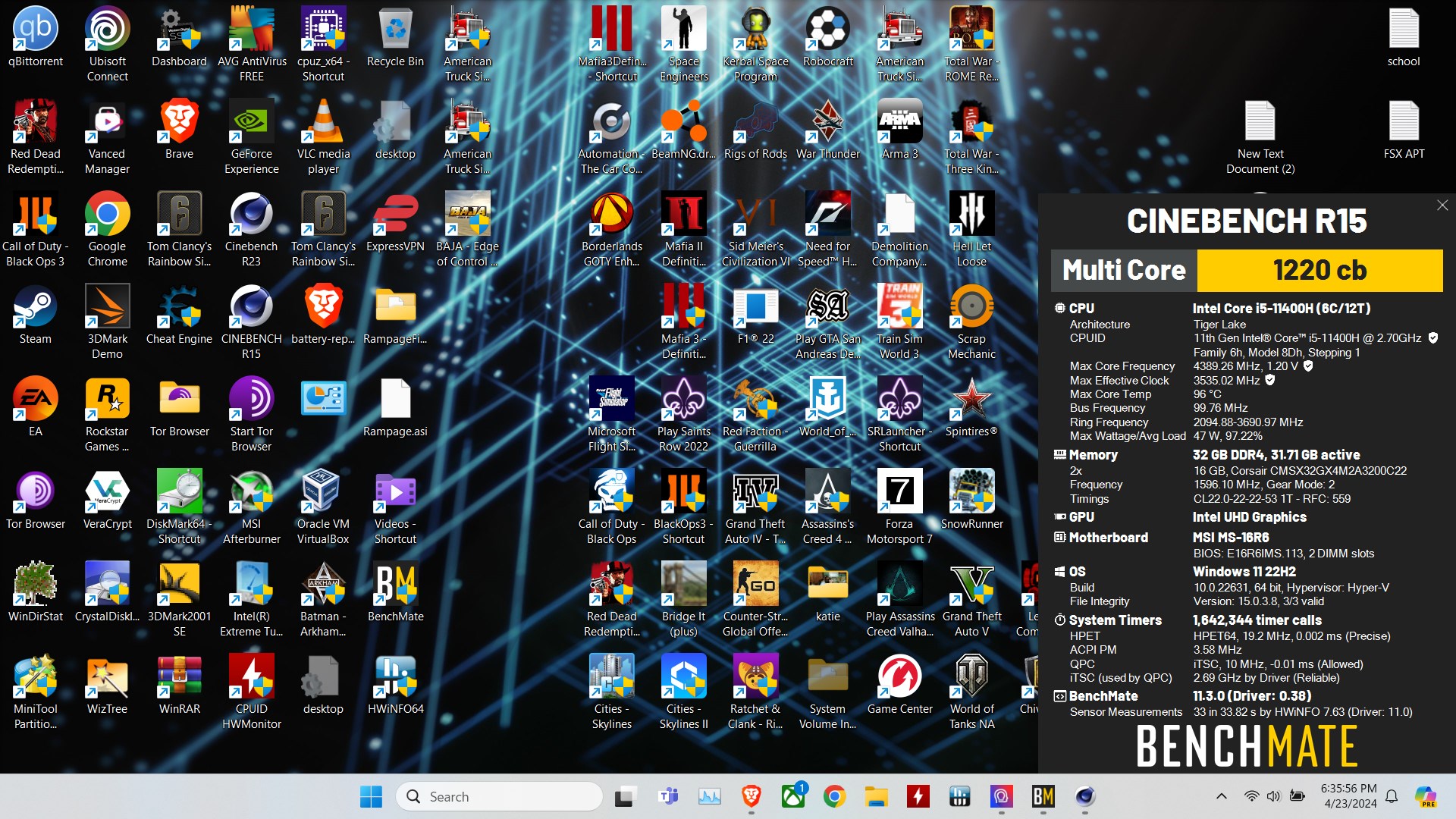The image size is (1456, 819).
Task: Open HWiNFO64 desktop shortcut
Action: coord(395,686)
